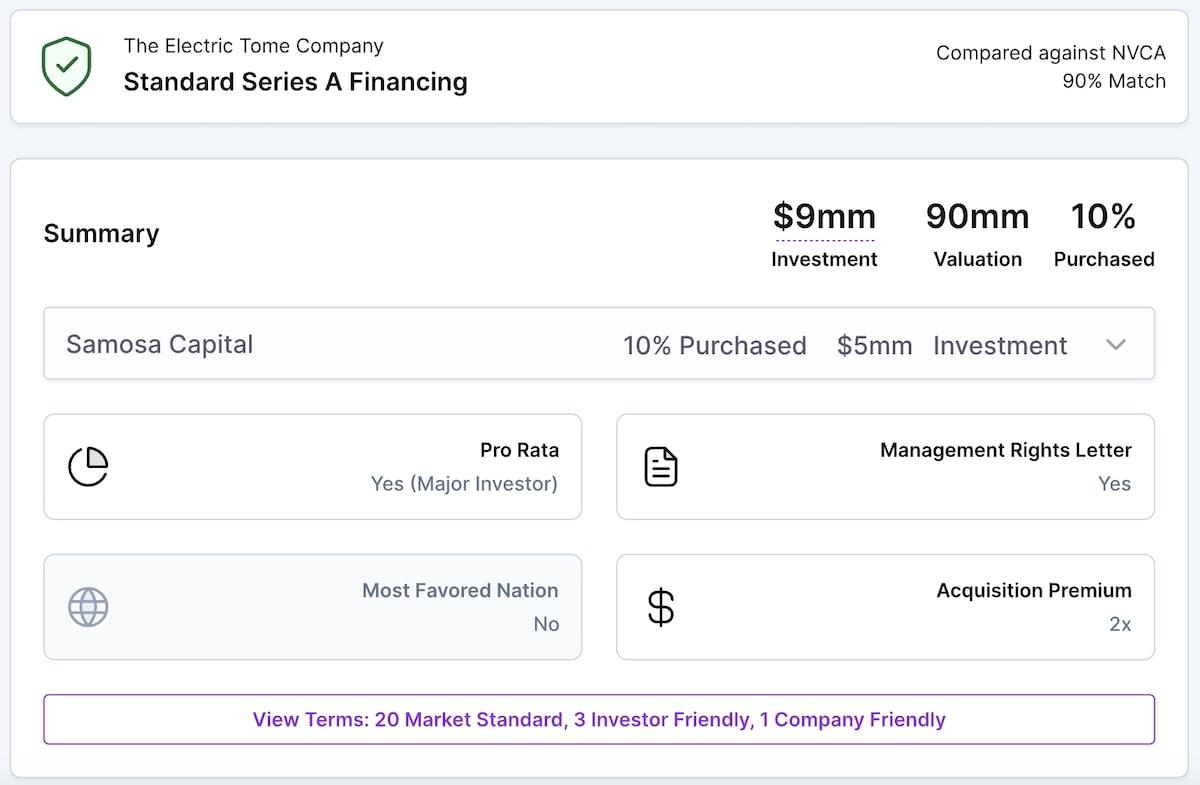This screenshot has width=1200, height=785.
Task: Click the underlined $9mm investment amount
Action: (x=824, y=217)
